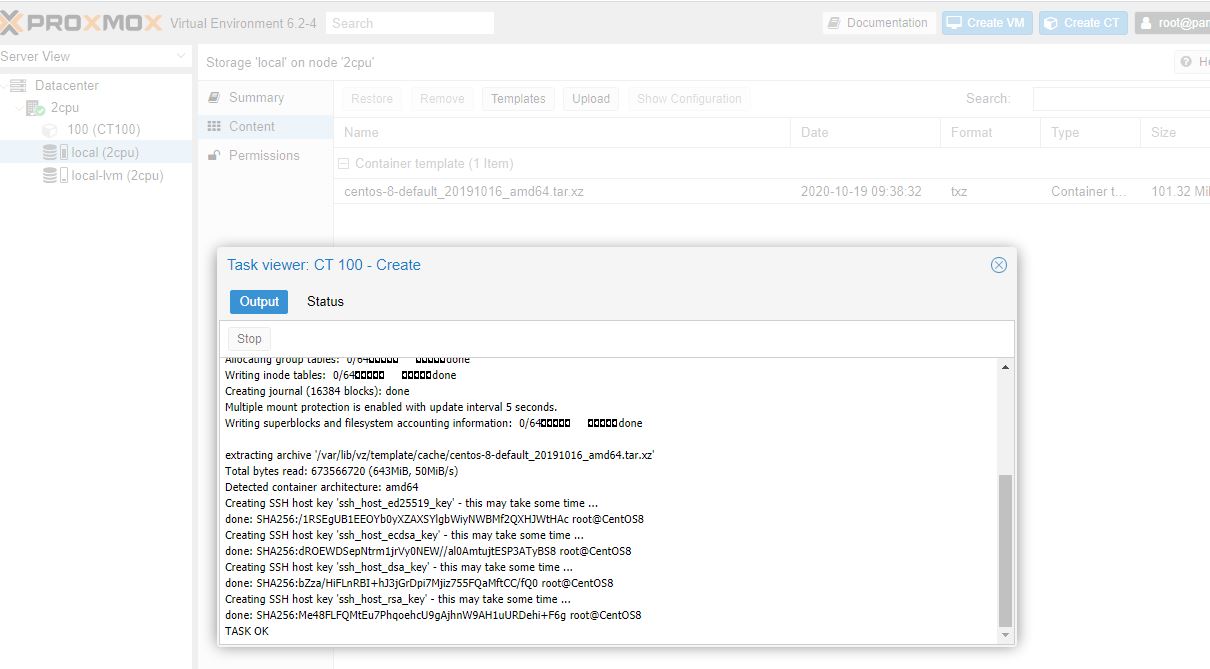Open the Permissions tab

[x=265, y=156]
